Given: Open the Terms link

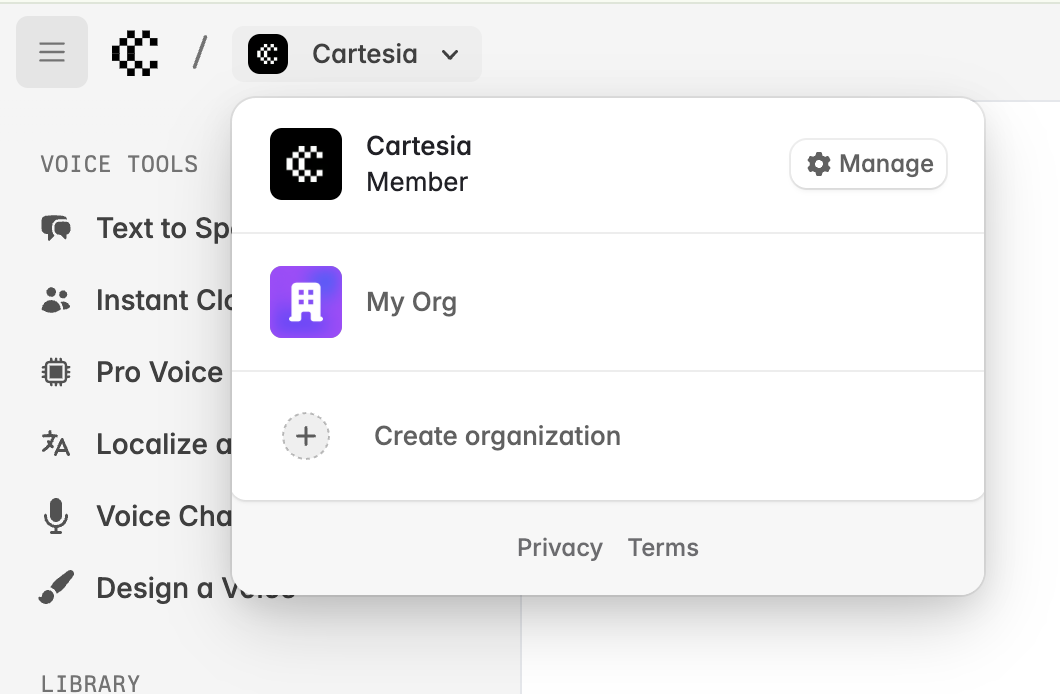Looking at the screenshot, I should pyautogui.click(x=663, y=548).
